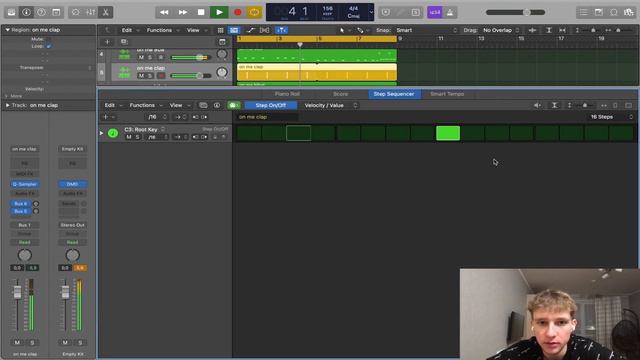Toggle the Flex icon in tracks toolbar

pyautogui.click(x=264, y=30)
